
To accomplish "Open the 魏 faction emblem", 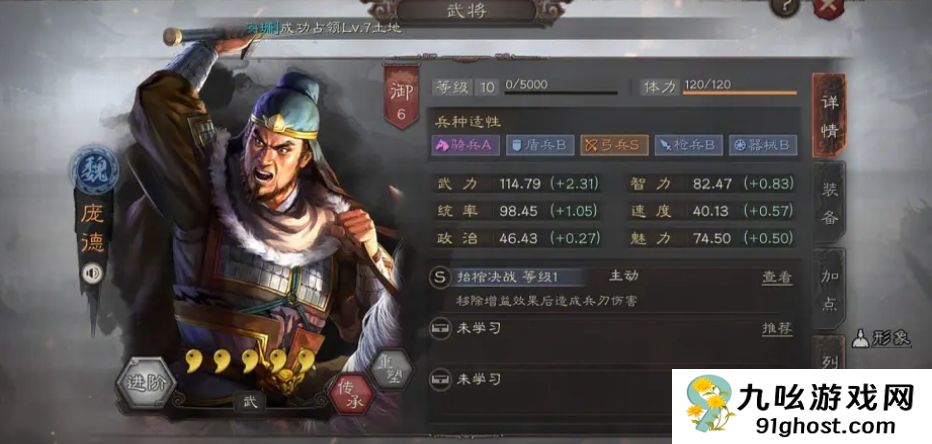I will click(95, 169).
